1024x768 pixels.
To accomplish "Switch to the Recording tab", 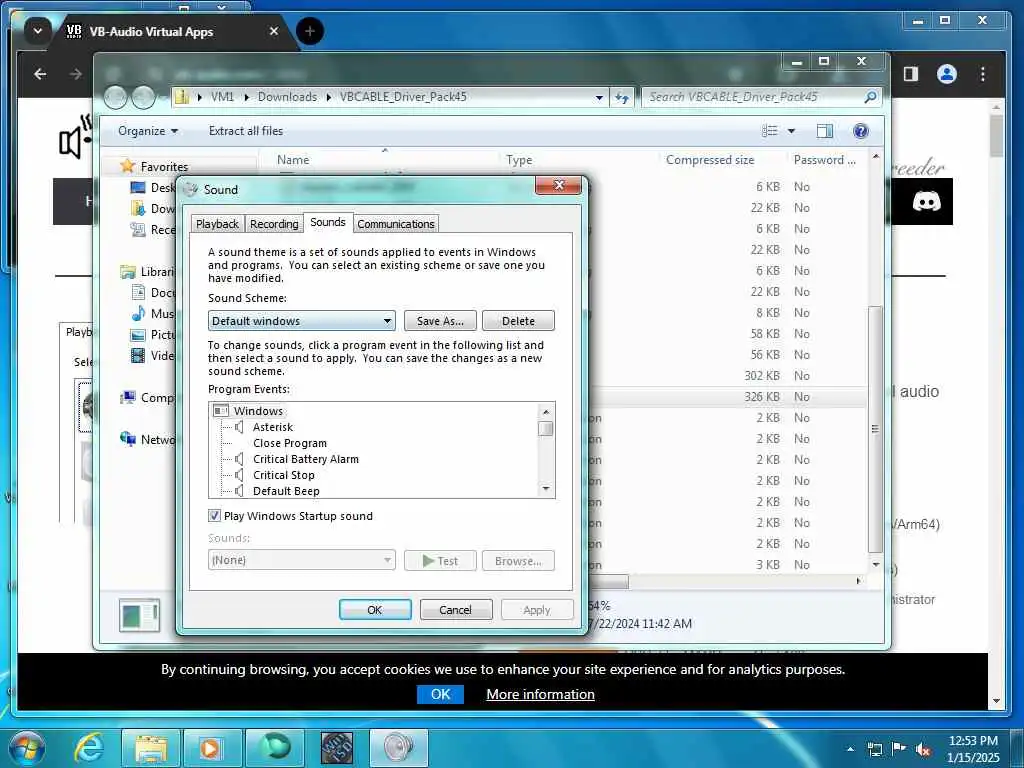I will click(274, 224).
